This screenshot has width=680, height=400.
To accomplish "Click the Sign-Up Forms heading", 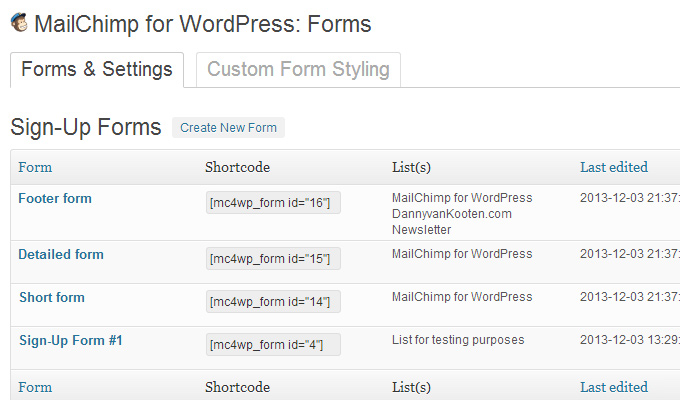I will [86, 128].
